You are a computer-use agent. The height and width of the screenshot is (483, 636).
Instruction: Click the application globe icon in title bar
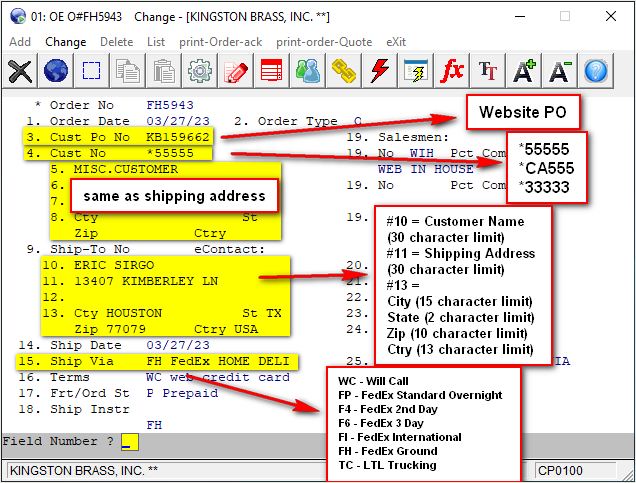pyautogui.click(x=18, y=17)
